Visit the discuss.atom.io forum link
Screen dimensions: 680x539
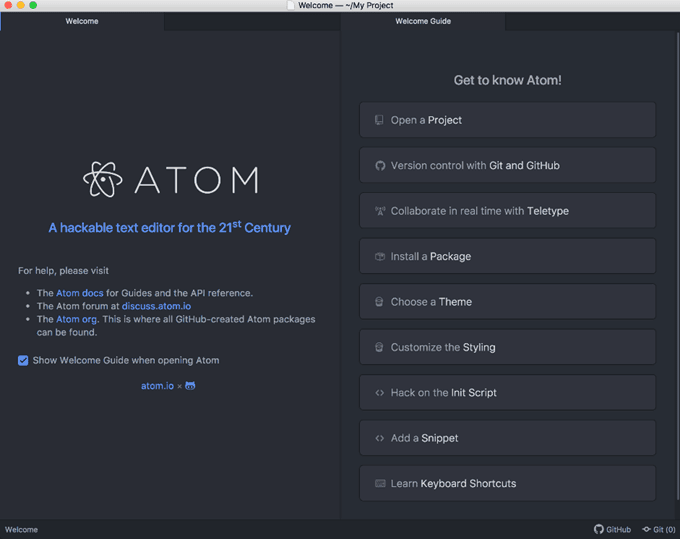coord(156,306)
